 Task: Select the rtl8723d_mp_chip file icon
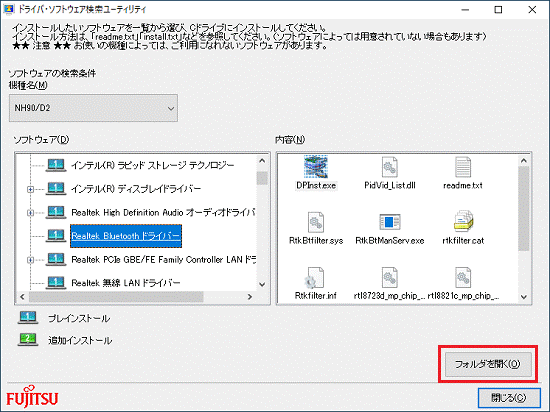pos(389,277)
